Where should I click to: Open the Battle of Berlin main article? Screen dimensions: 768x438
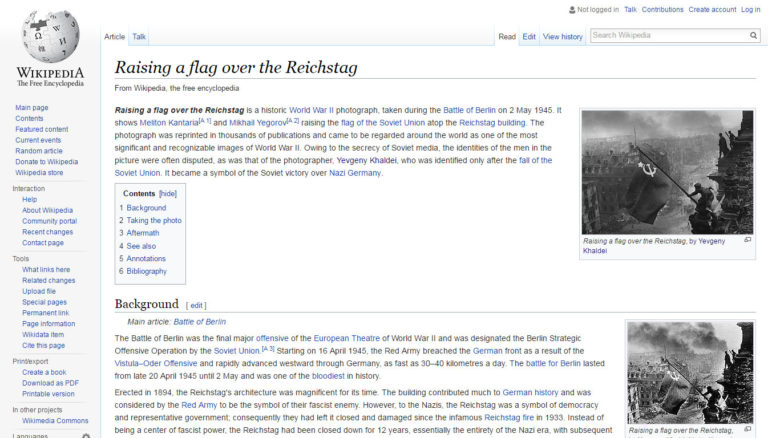200,322
